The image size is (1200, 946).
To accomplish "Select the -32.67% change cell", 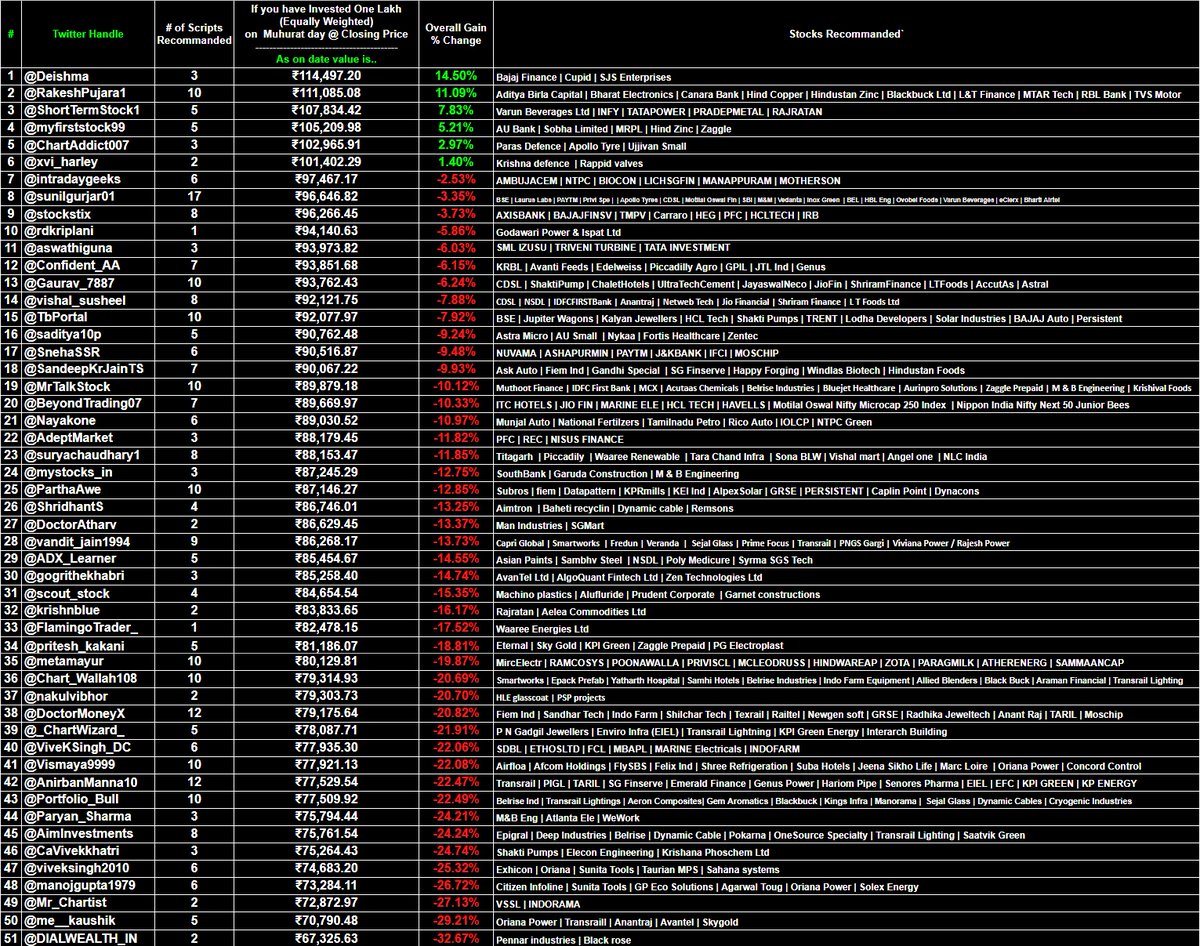I will [x=455, y=939].
